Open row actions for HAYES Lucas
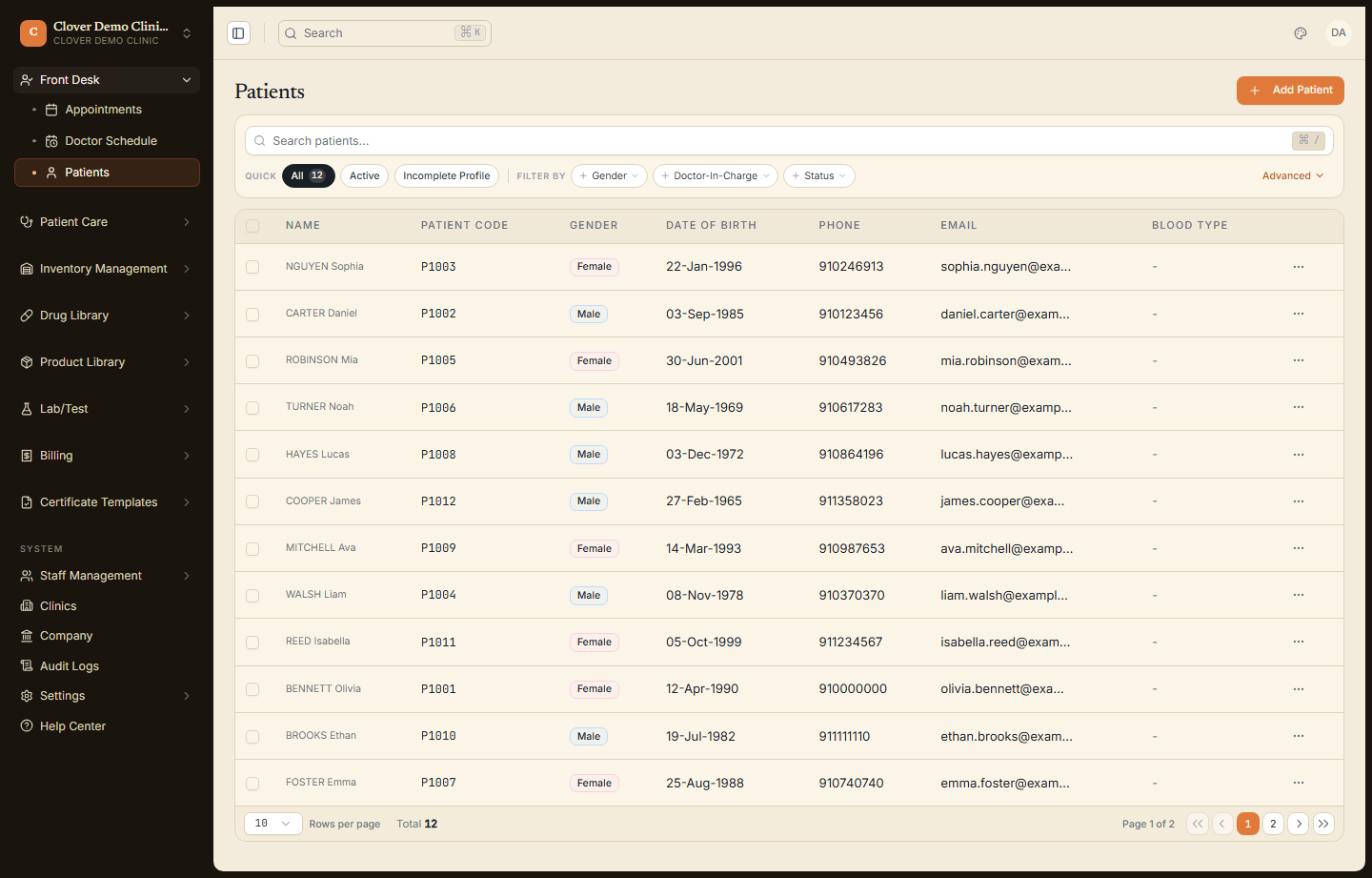The width and height of the screenshot is (1372, 878). pos(1299,455)
